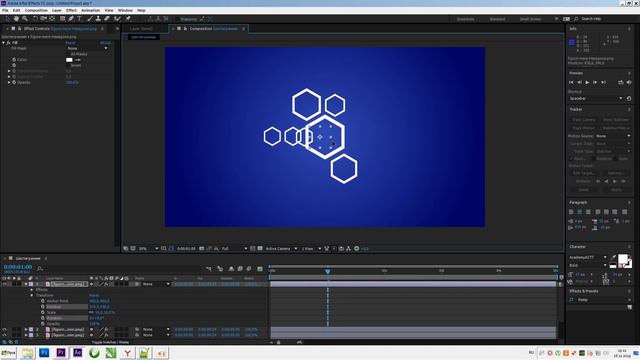Toggle the Invert checkbox in Fill
Screen dimensions: 640x360
click(69, 65)
